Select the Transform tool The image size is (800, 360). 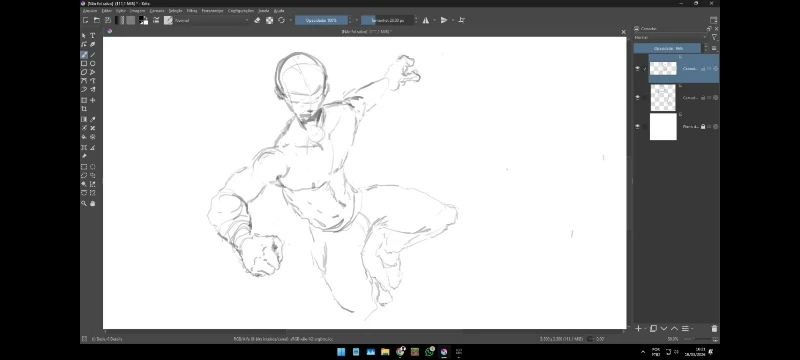(84, 100)
